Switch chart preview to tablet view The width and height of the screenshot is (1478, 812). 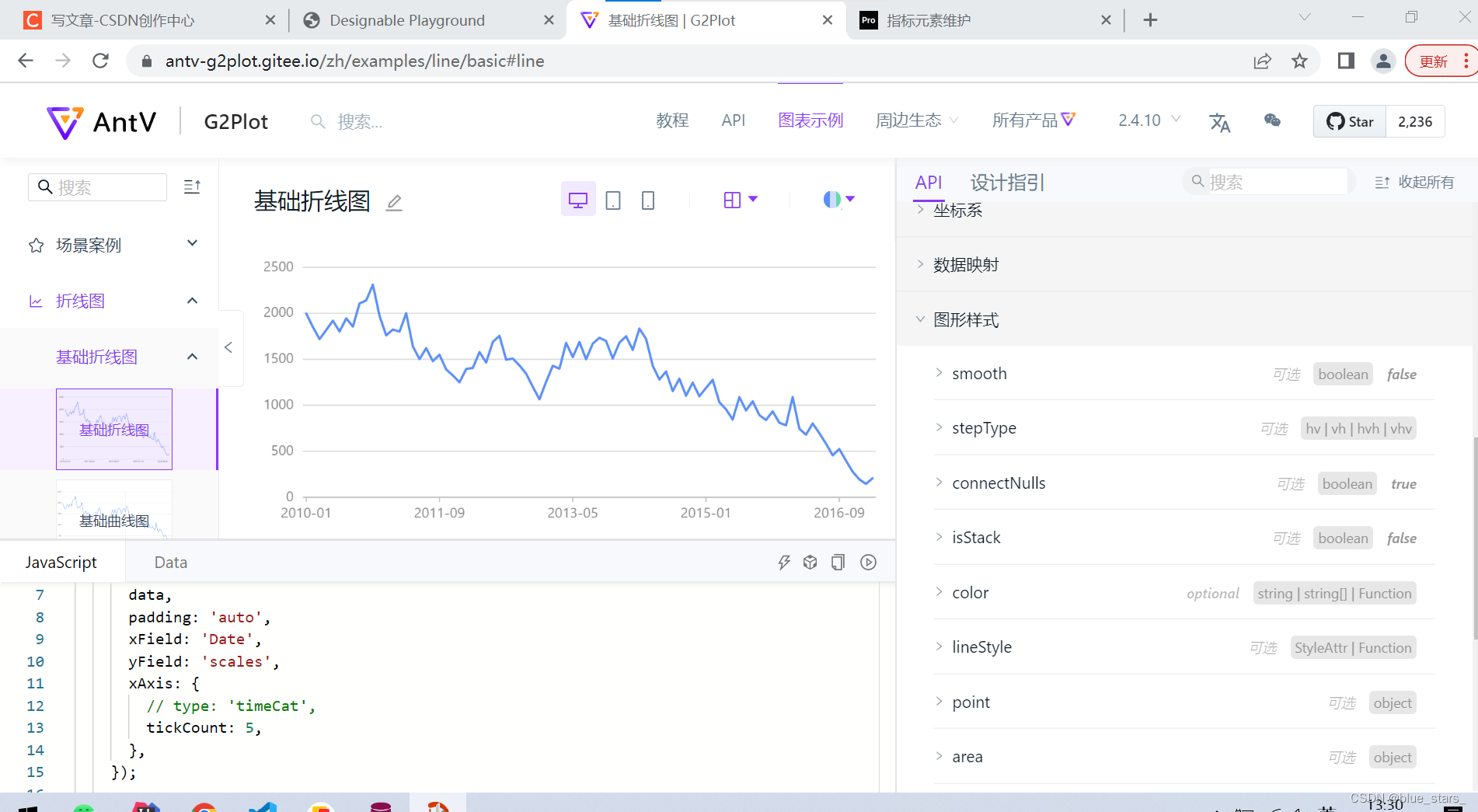click(613, 199)
